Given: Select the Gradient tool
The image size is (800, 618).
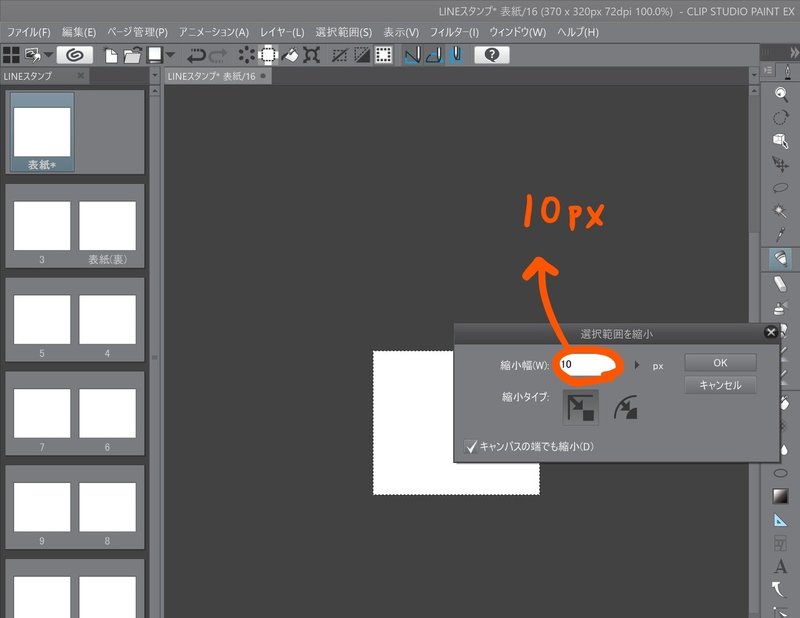Looking at the screenshot, I should click(x=780, y=496).
